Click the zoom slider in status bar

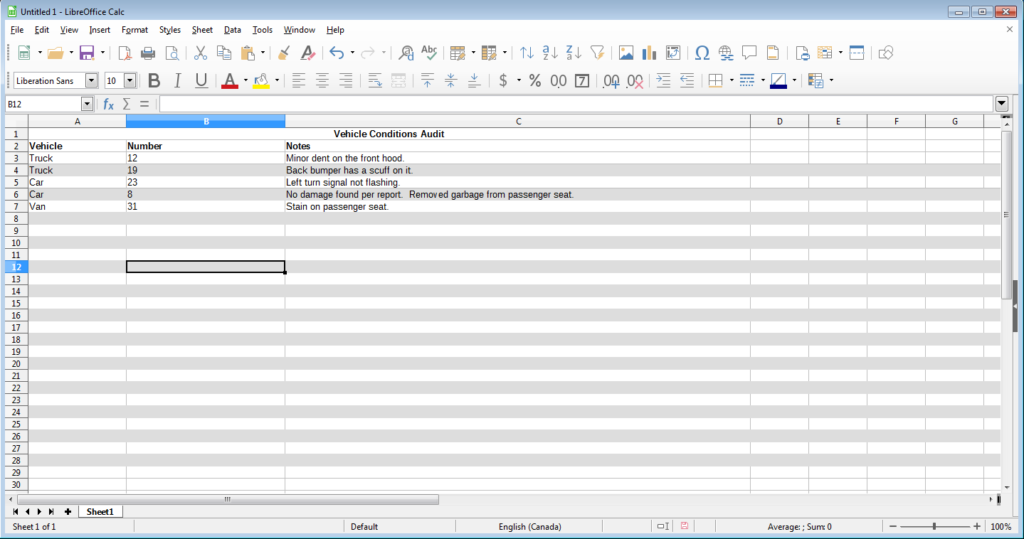pos(934,526)
